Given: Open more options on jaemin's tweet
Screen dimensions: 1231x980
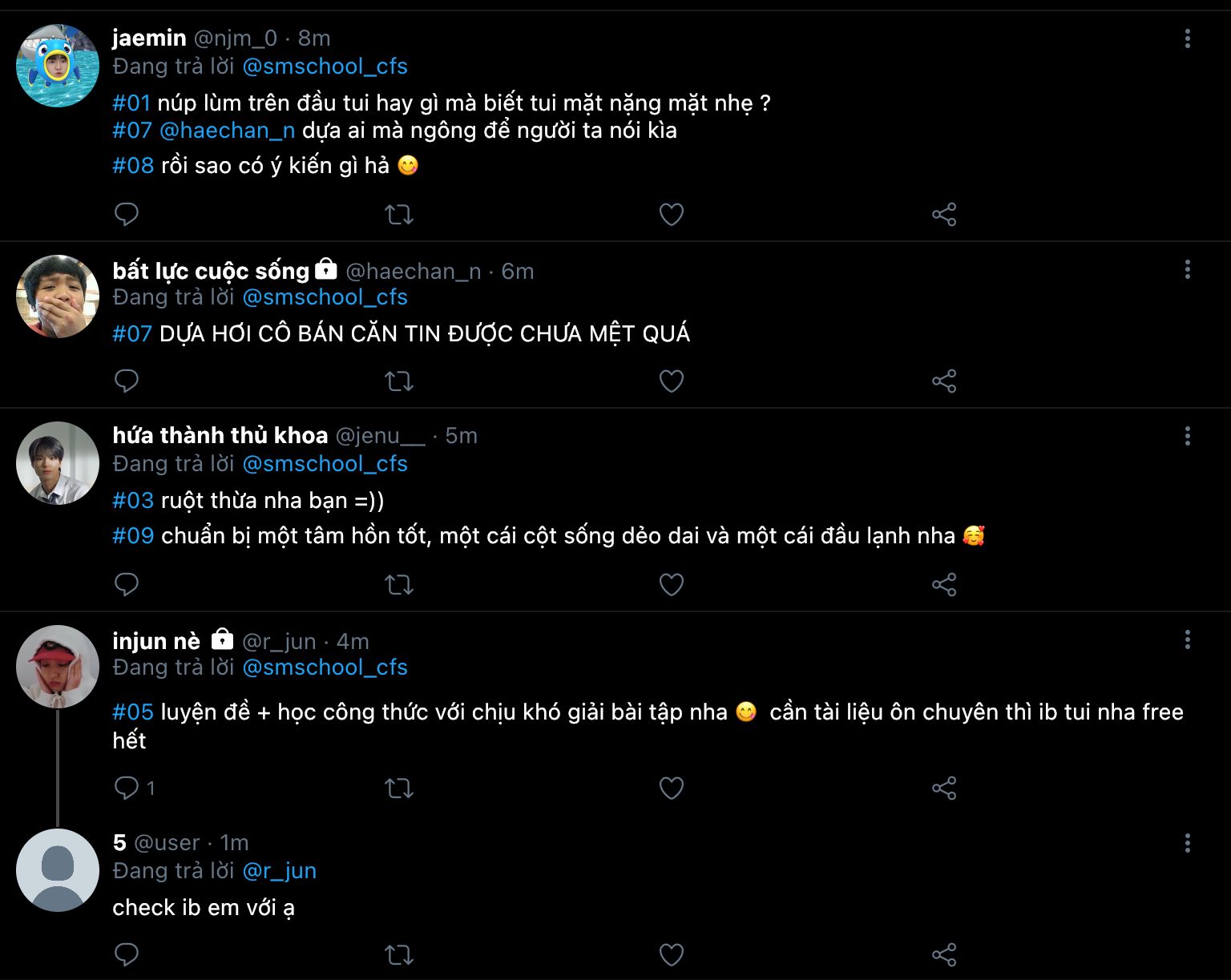Looking at the screenshot, I should (1187, 38).
